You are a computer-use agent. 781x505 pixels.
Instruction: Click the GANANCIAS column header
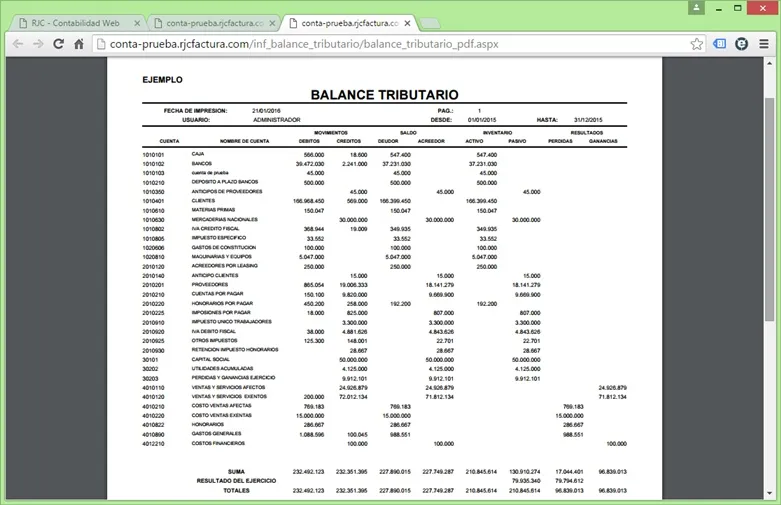point(603,141)
